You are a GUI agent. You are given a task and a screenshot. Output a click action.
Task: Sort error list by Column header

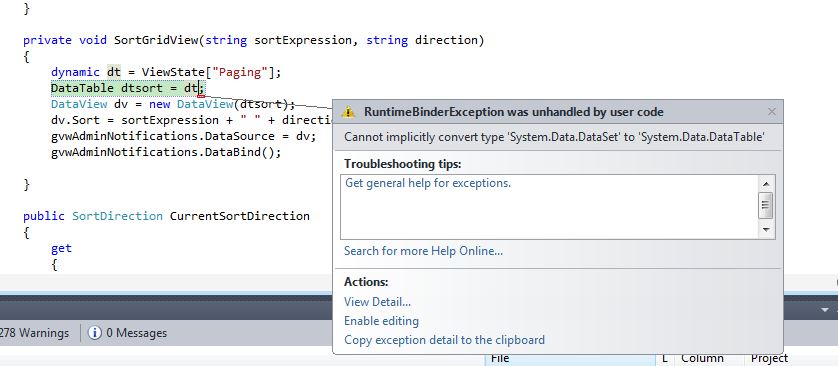click(x=702, y=359)
